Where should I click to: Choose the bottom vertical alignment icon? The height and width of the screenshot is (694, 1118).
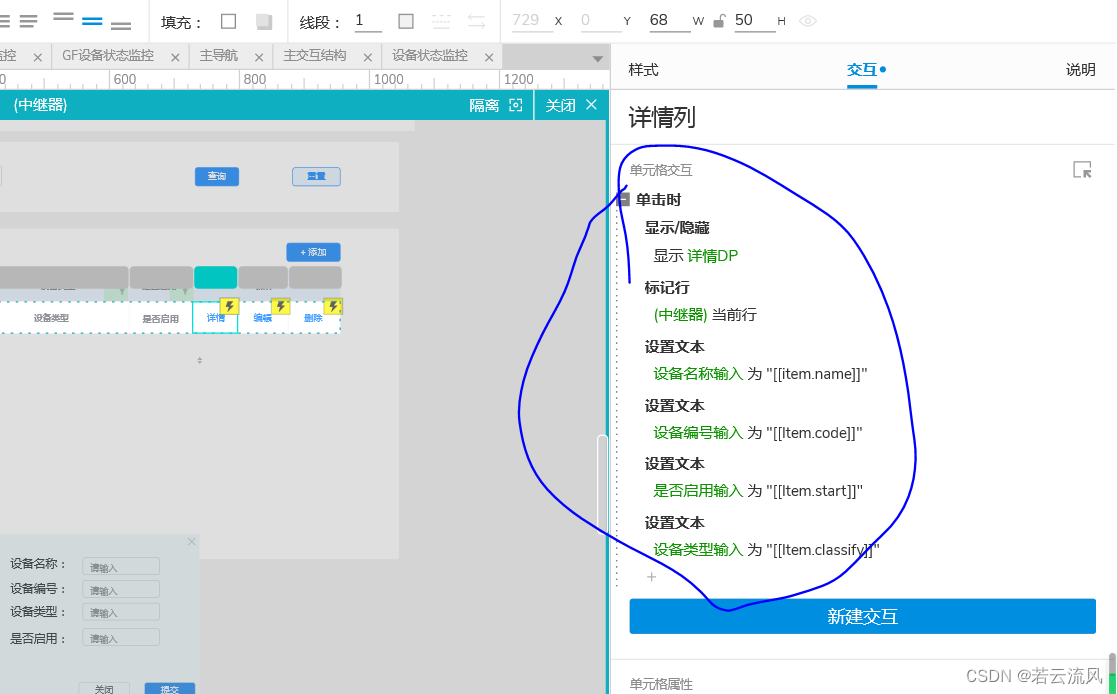pyautogui.click(x=121, y=26)
